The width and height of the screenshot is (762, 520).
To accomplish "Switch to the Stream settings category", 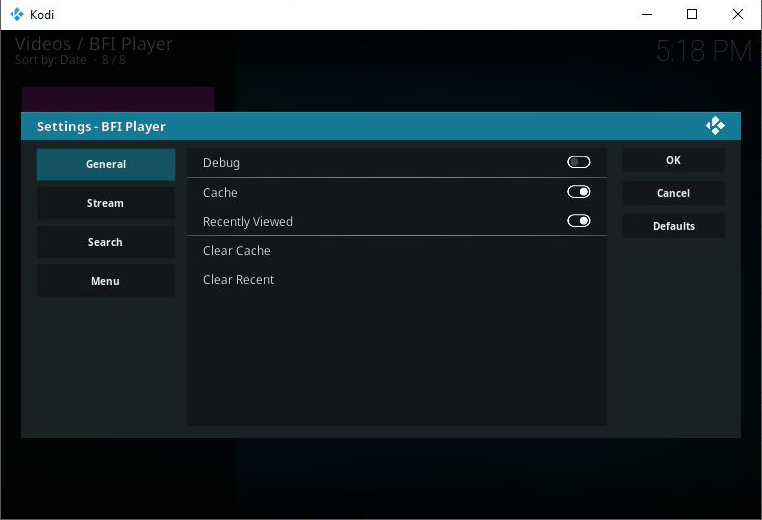I will click(106, 203).
